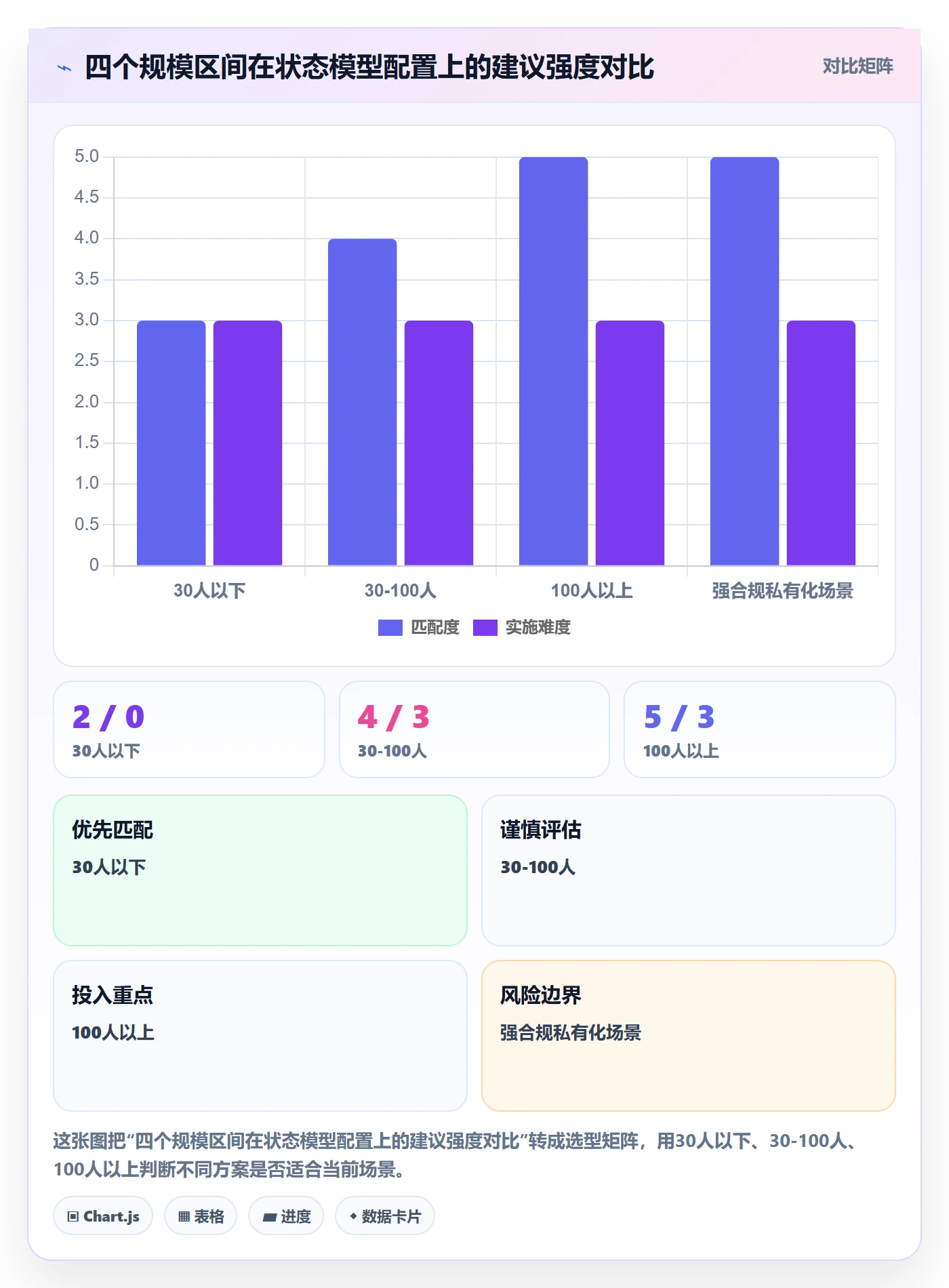The image size is (949, 1288).
Task: Click the 2.5 value on the y-axis
Action: 87,361
